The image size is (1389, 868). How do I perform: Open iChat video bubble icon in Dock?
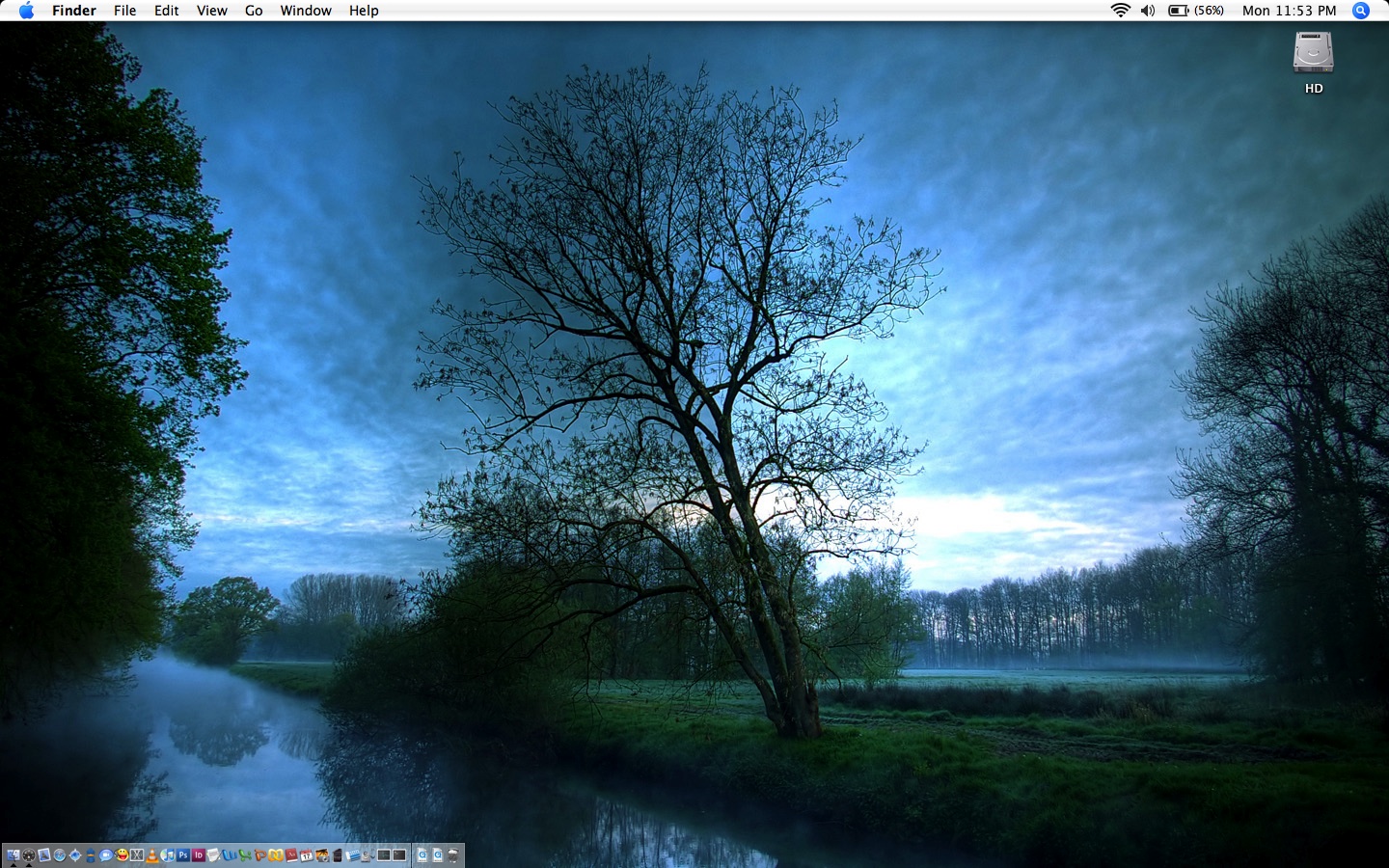106,854
